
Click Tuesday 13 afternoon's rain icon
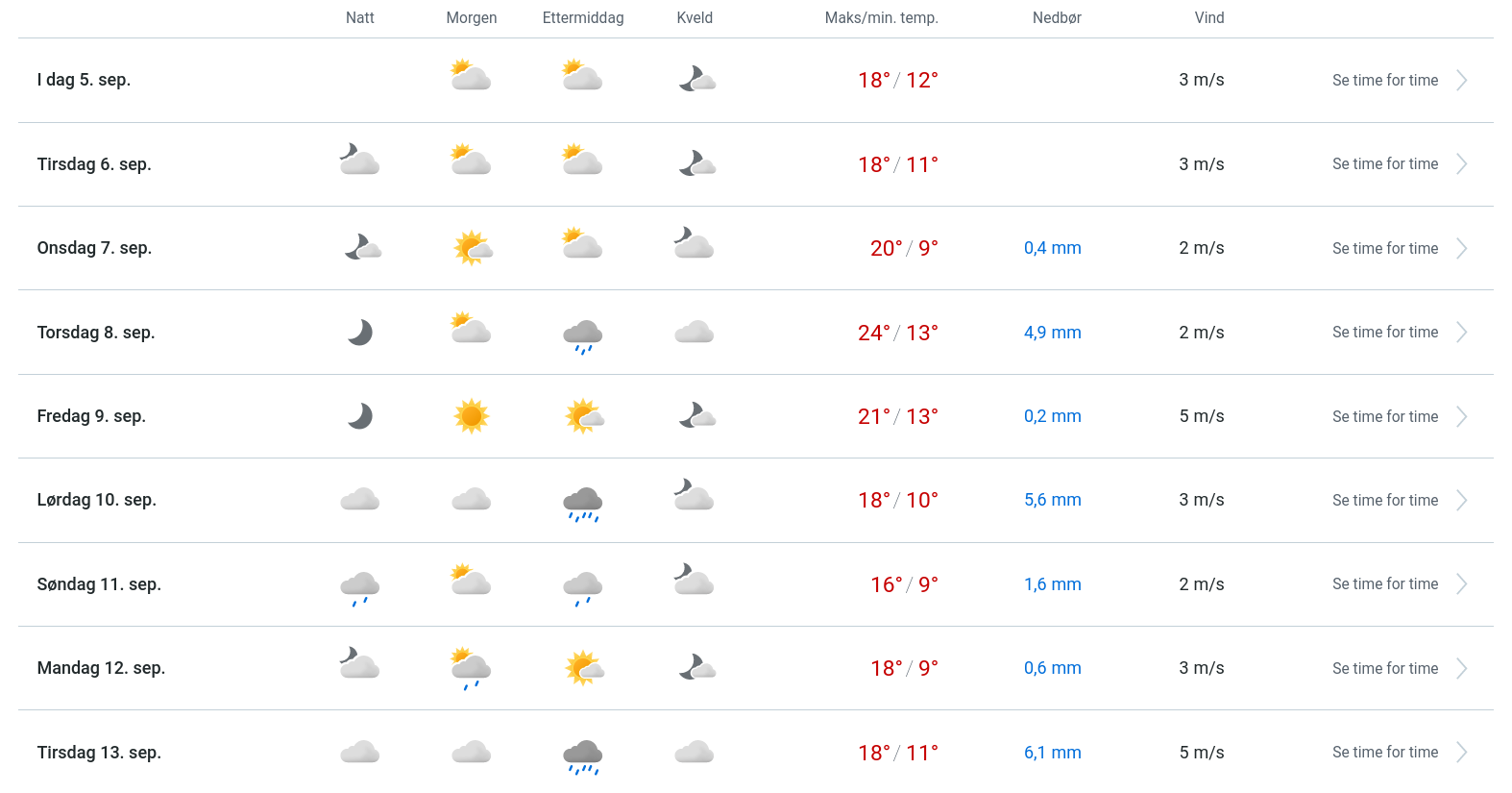tap(583, 756)
